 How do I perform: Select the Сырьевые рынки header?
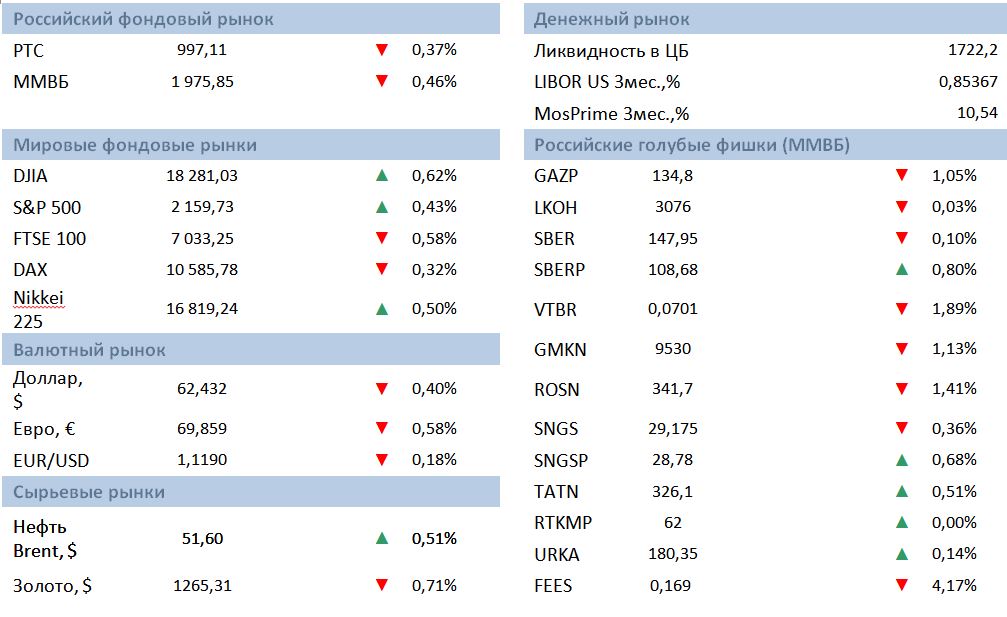pos(89,492)
